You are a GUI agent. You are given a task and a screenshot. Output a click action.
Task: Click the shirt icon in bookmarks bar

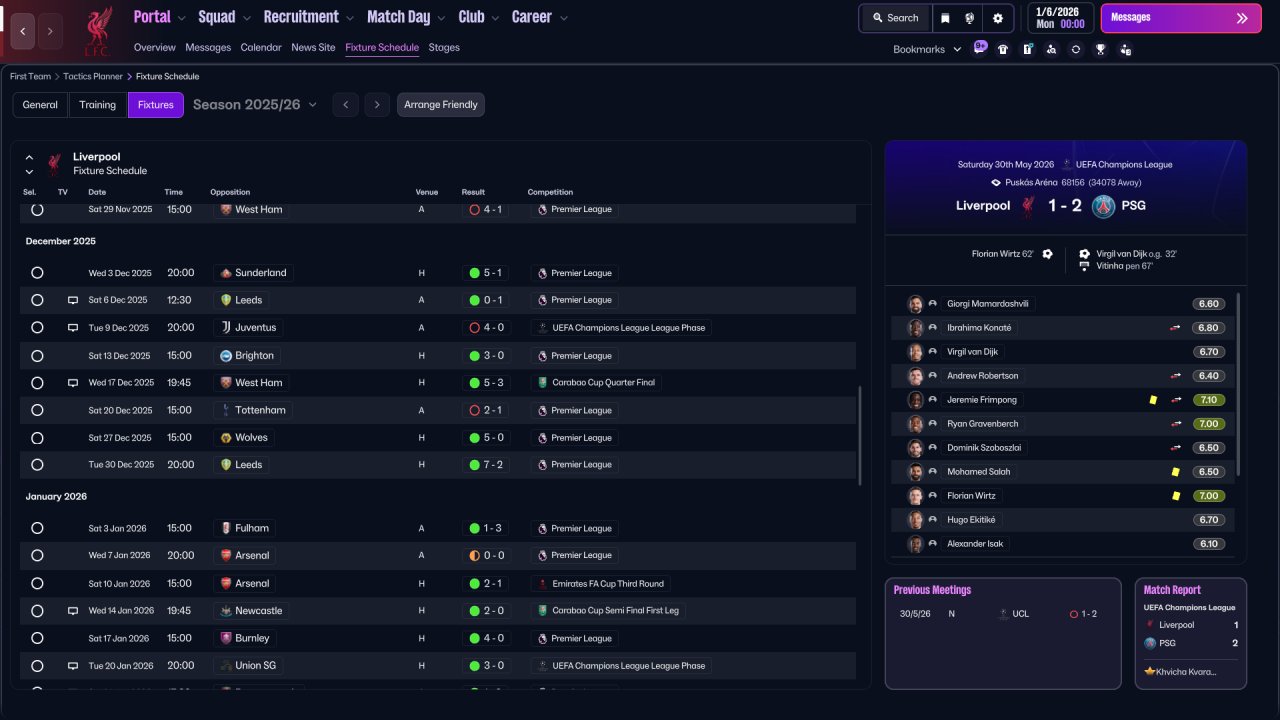1003,49
